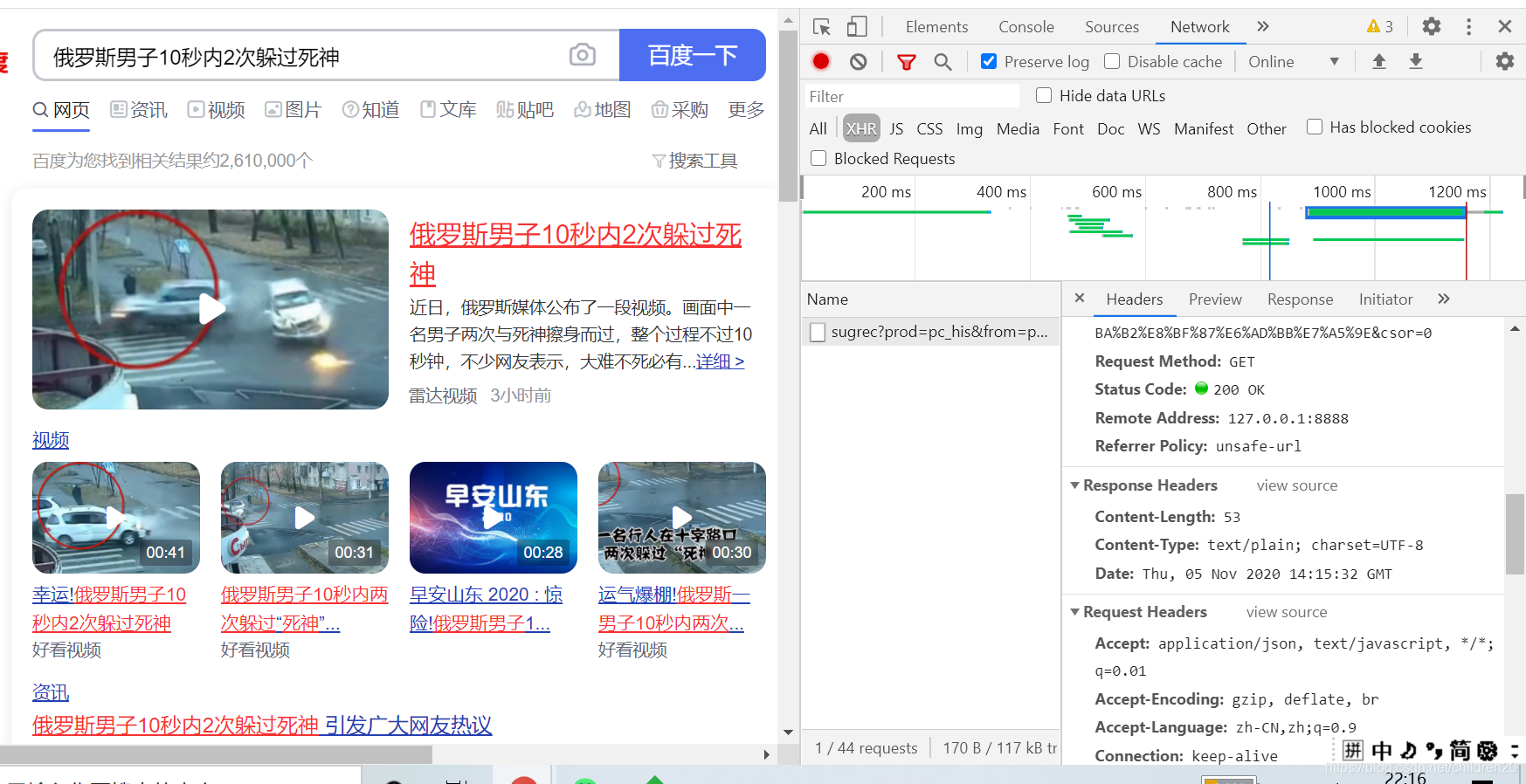This screenshot has height=784, width=1526.
Task: Play the main news video thumbnail
Action: tap(211, 309)
